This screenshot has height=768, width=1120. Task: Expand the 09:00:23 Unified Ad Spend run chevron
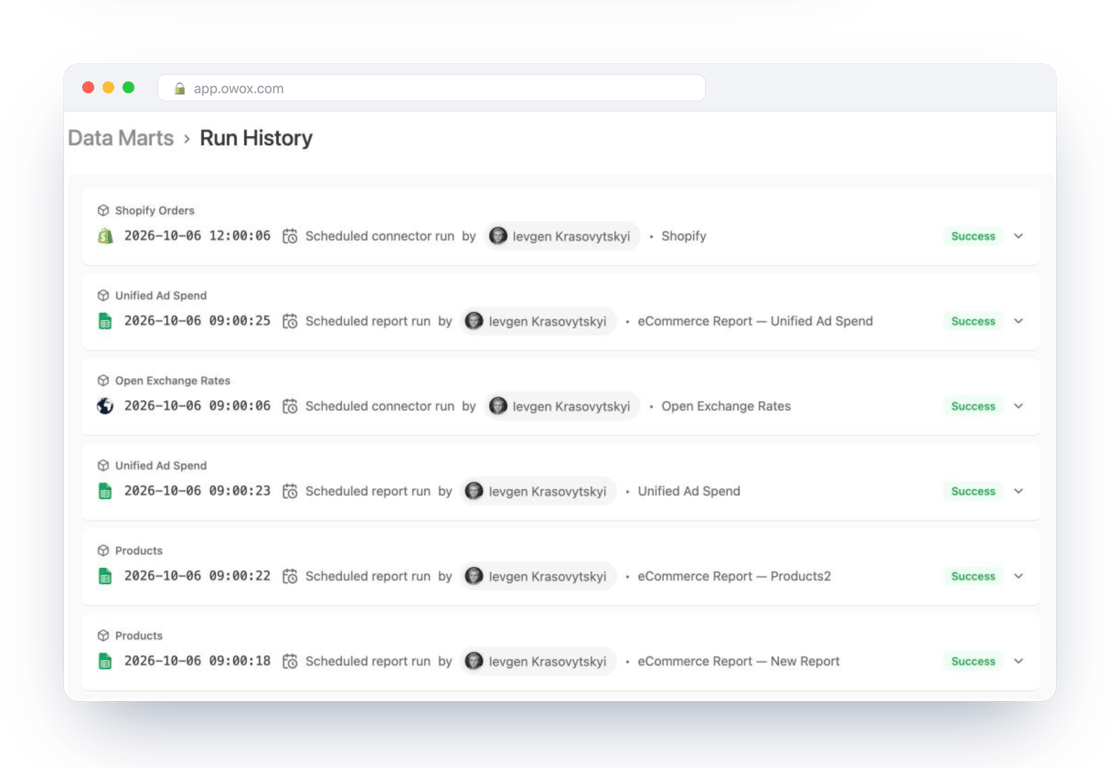point(1019,491)
